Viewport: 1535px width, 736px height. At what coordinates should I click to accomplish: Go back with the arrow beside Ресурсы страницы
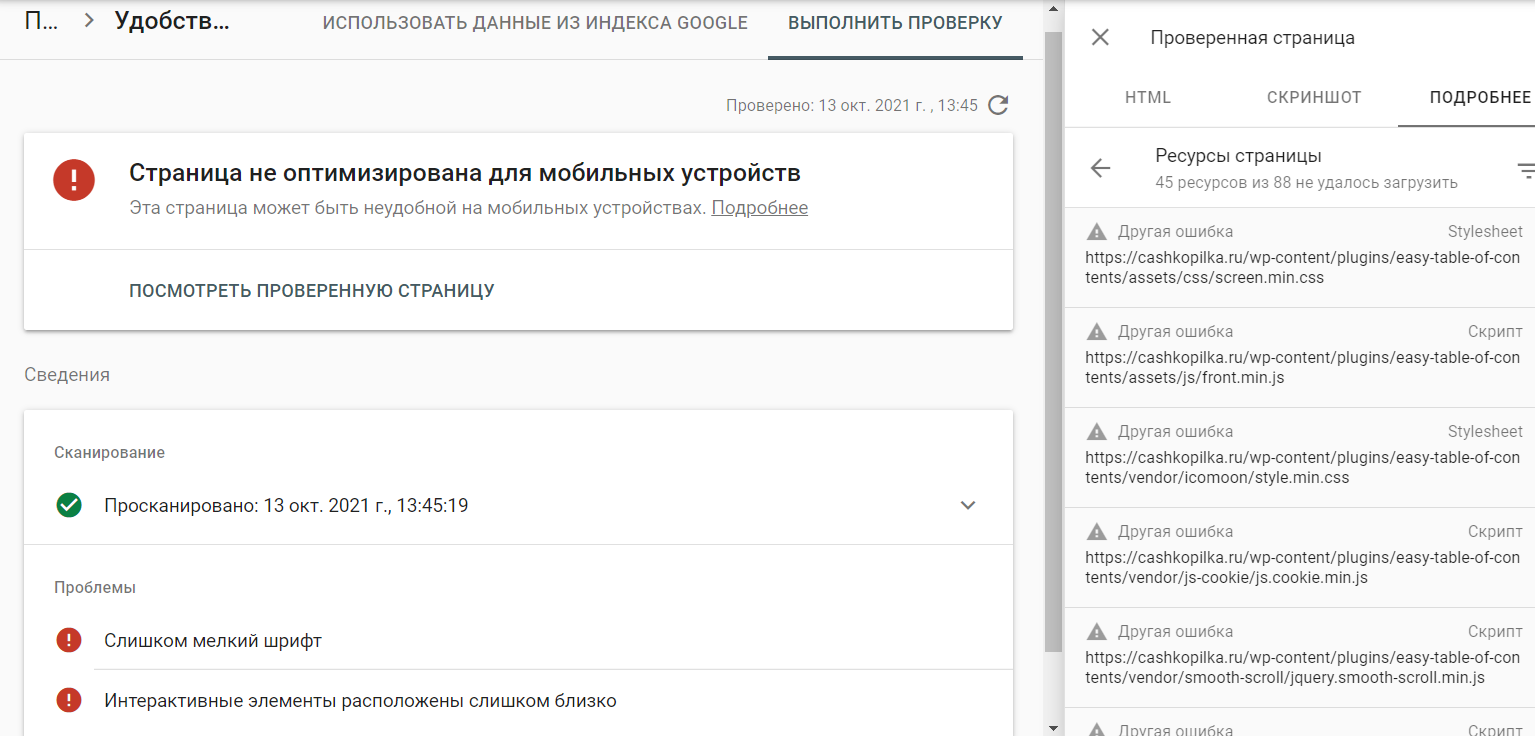tap(1101, 168)
